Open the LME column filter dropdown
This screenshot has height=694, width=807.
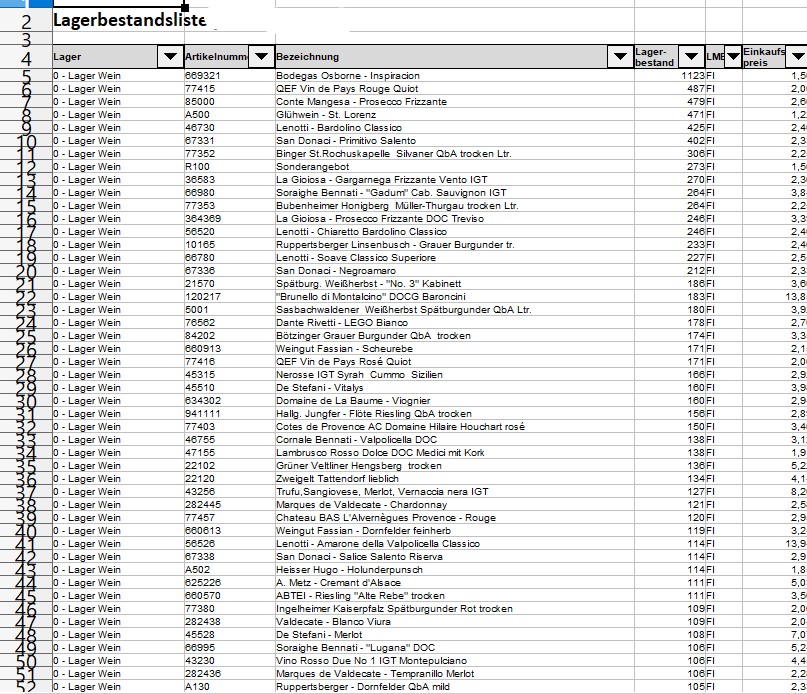pos(733,57)
